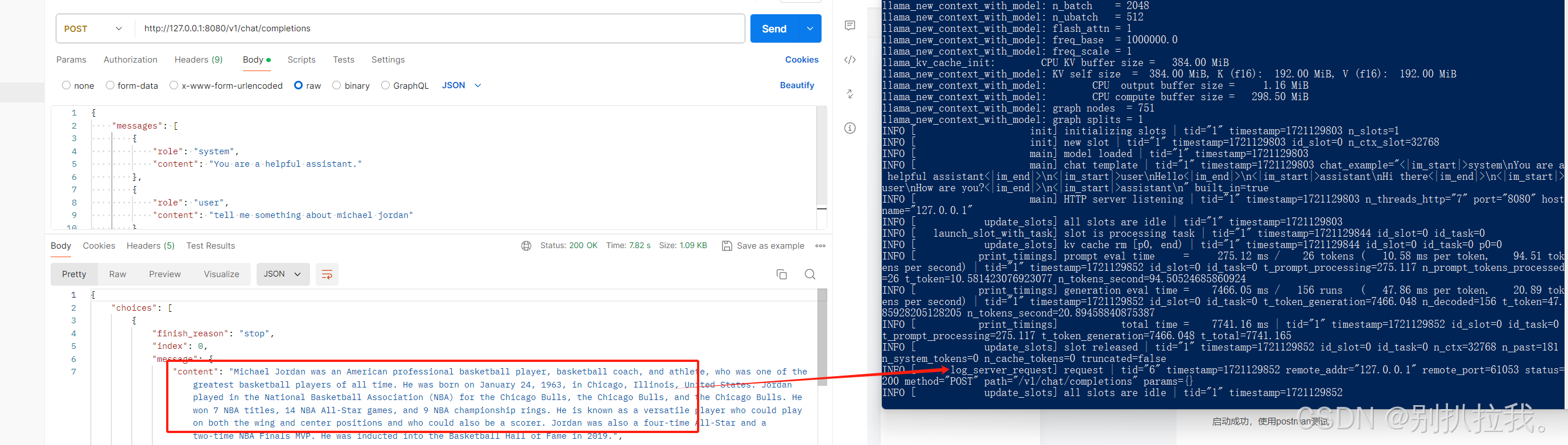Image resolution: width=1568 pixels, height=445 pixels.
Task: Click the "messages" line in request body
Action: tap(145, 126)
